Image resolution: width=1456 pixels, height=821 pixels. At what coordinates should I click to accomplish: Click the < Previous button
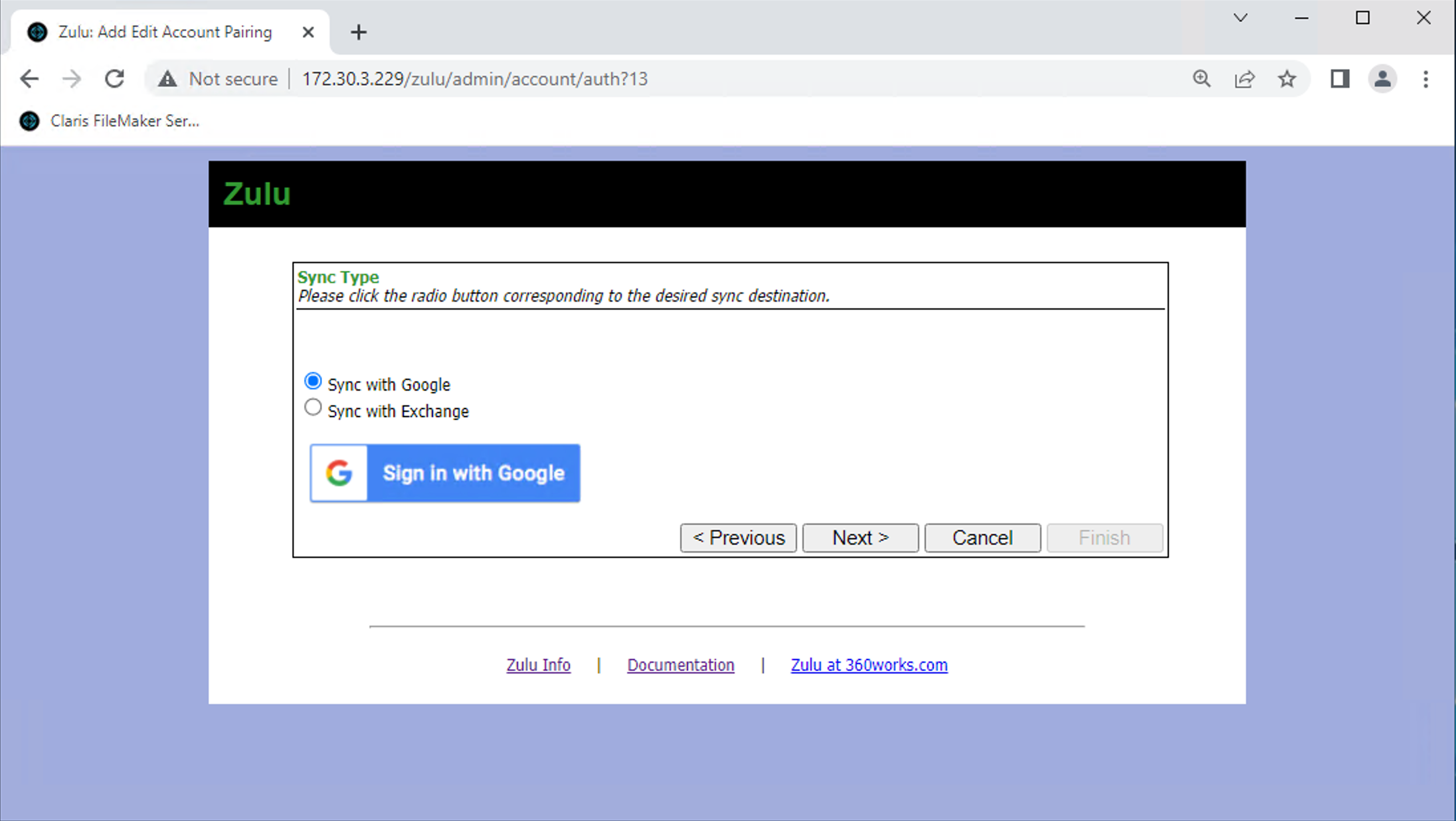click(x=739, y=537)
